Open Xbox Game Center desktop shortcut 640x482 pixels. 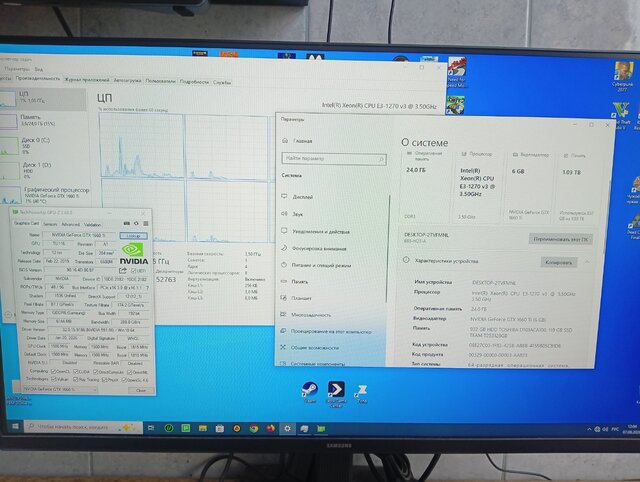tap(336, 393)
